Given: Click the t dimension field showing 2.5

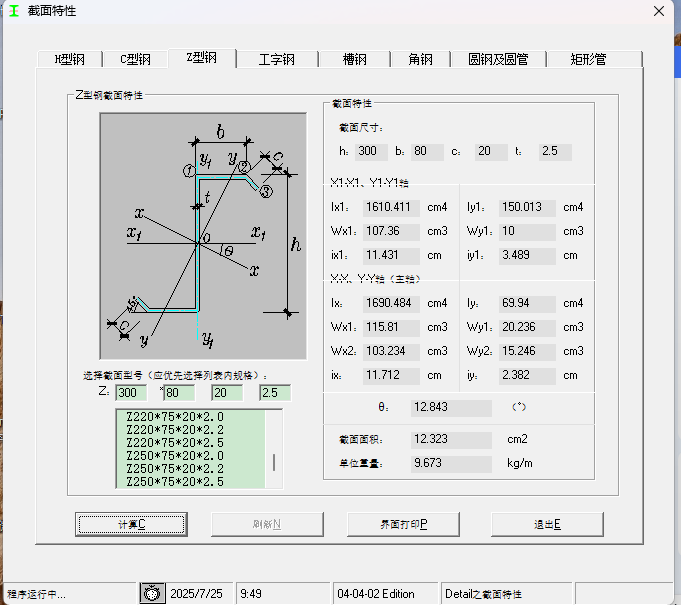Looking at the screenshot, I should click(x=555, y=151).
